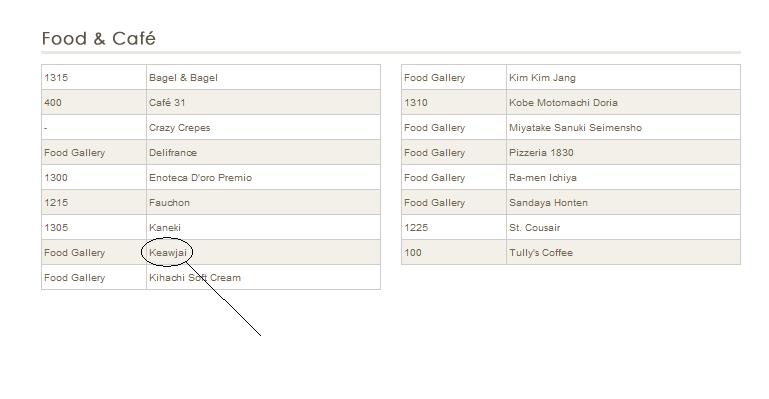This screenshot has width=769, height=399.
Task: Click the Pizzeria 1830 entry
Action: 541,152
